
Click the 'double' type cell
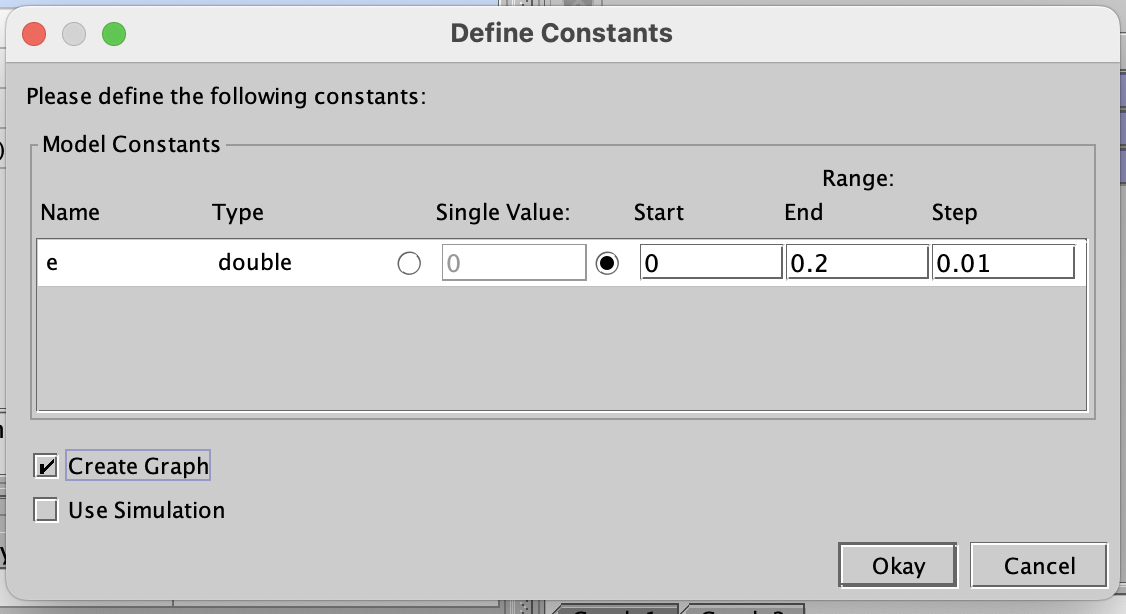(x=255, y=263)
